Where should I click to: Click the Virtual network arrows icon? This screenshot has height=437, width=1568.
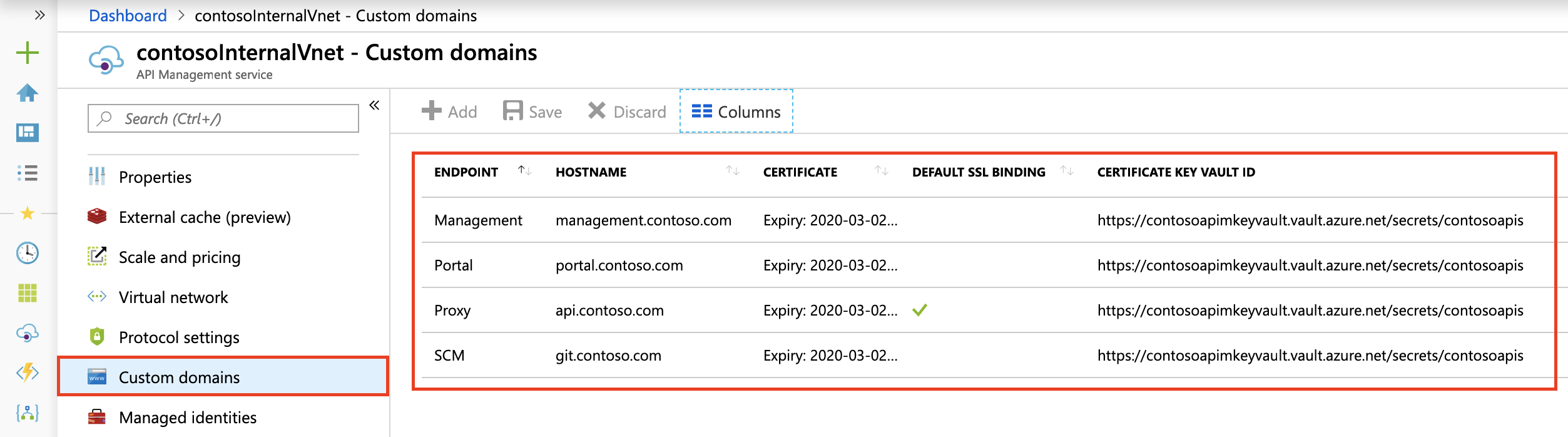(x=97, y=297)
